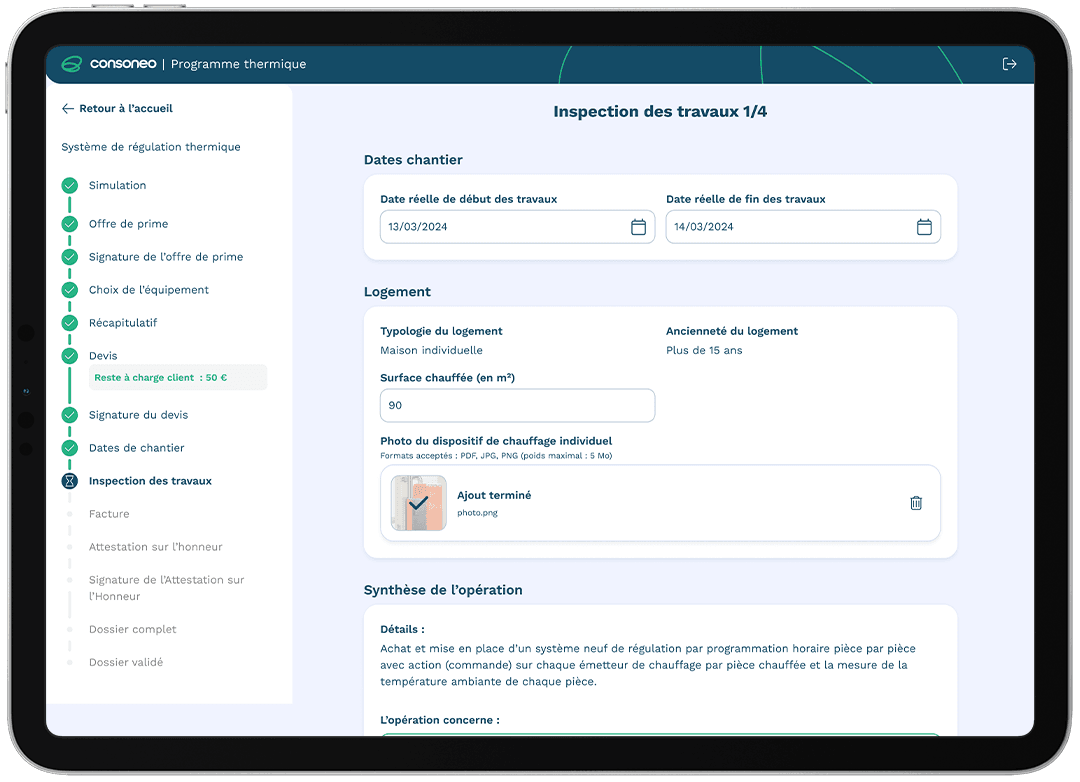Screen dimensions: 1080x782
Task: Click the green checkmark beside Simulation
Action: coord(69,186)
